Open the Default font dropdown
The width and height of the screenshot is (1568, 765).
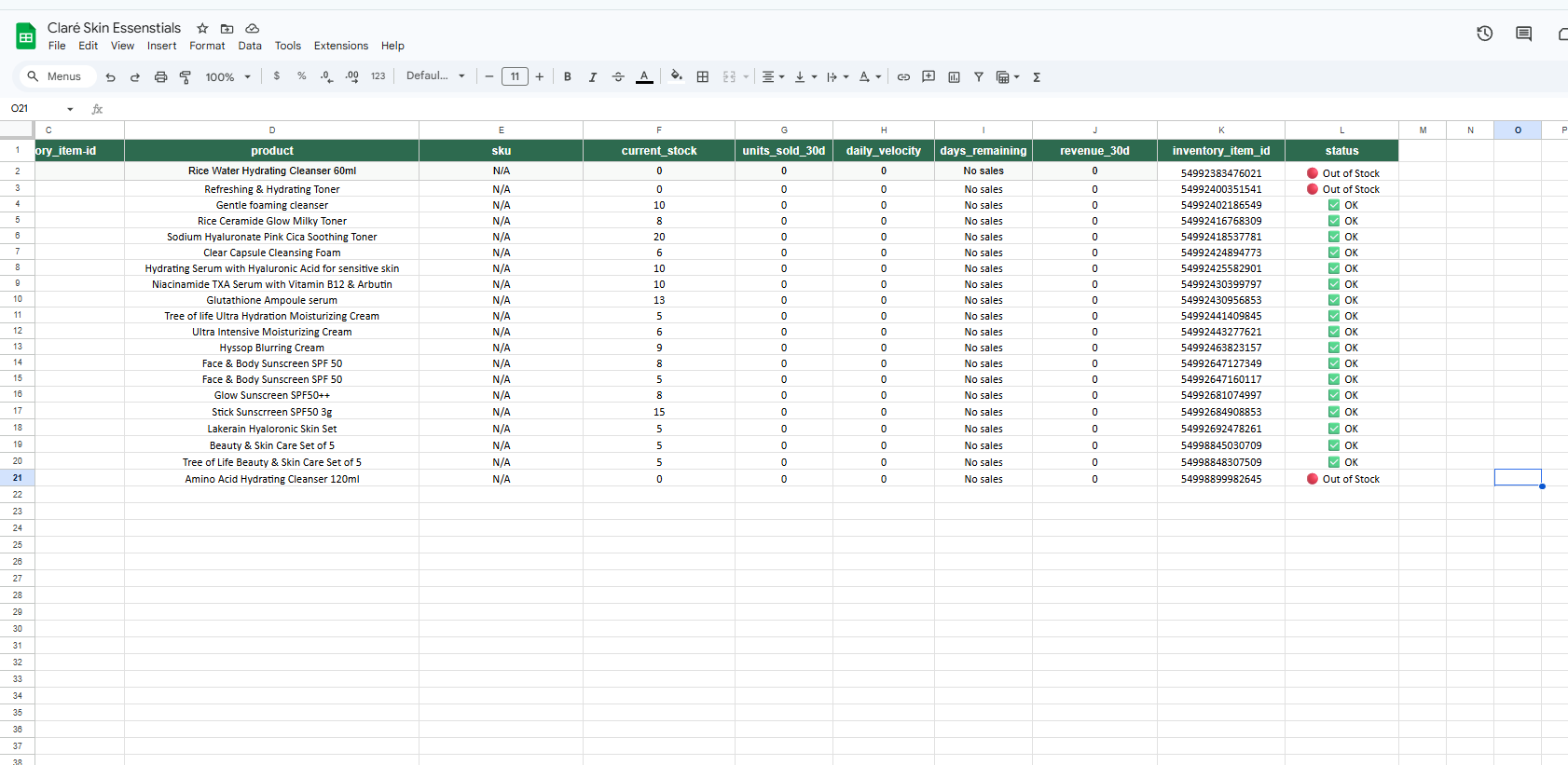click(x=435, y=76)
